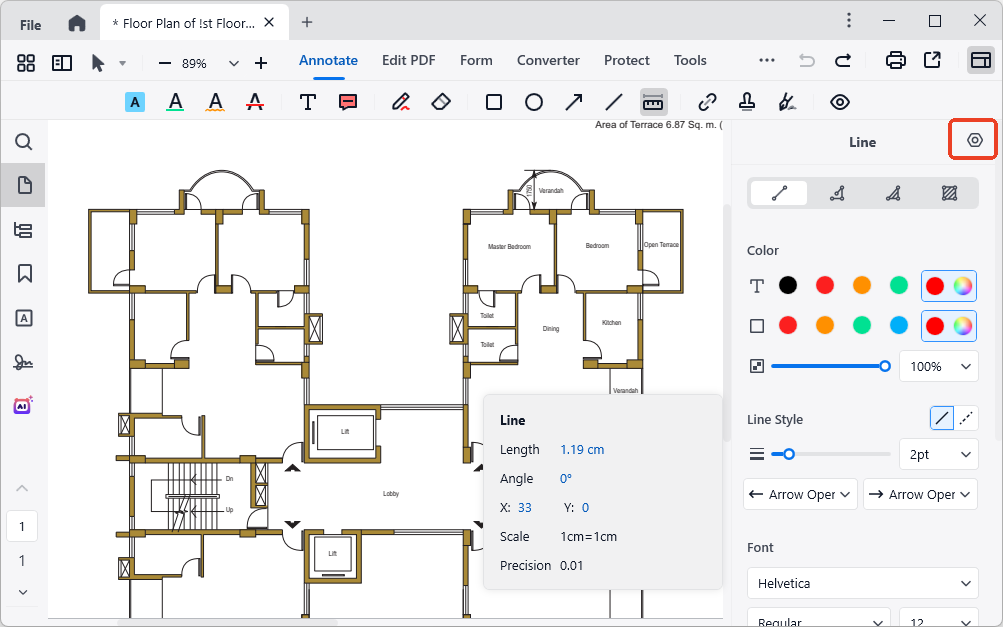Open the 100% opacity dropdown
The image size is (1003, 627).
938,366
